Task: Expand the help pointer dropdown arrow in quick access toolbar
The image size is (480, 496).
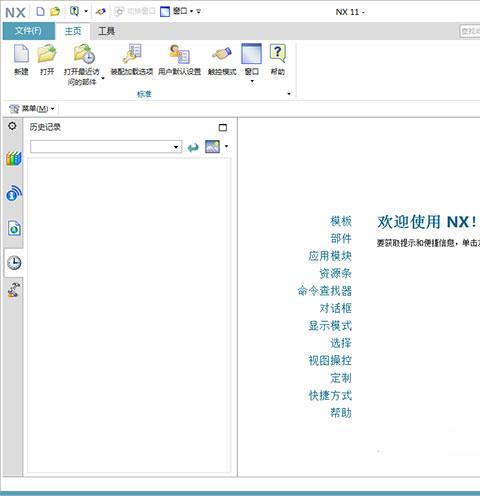Action: coord(86,12)
